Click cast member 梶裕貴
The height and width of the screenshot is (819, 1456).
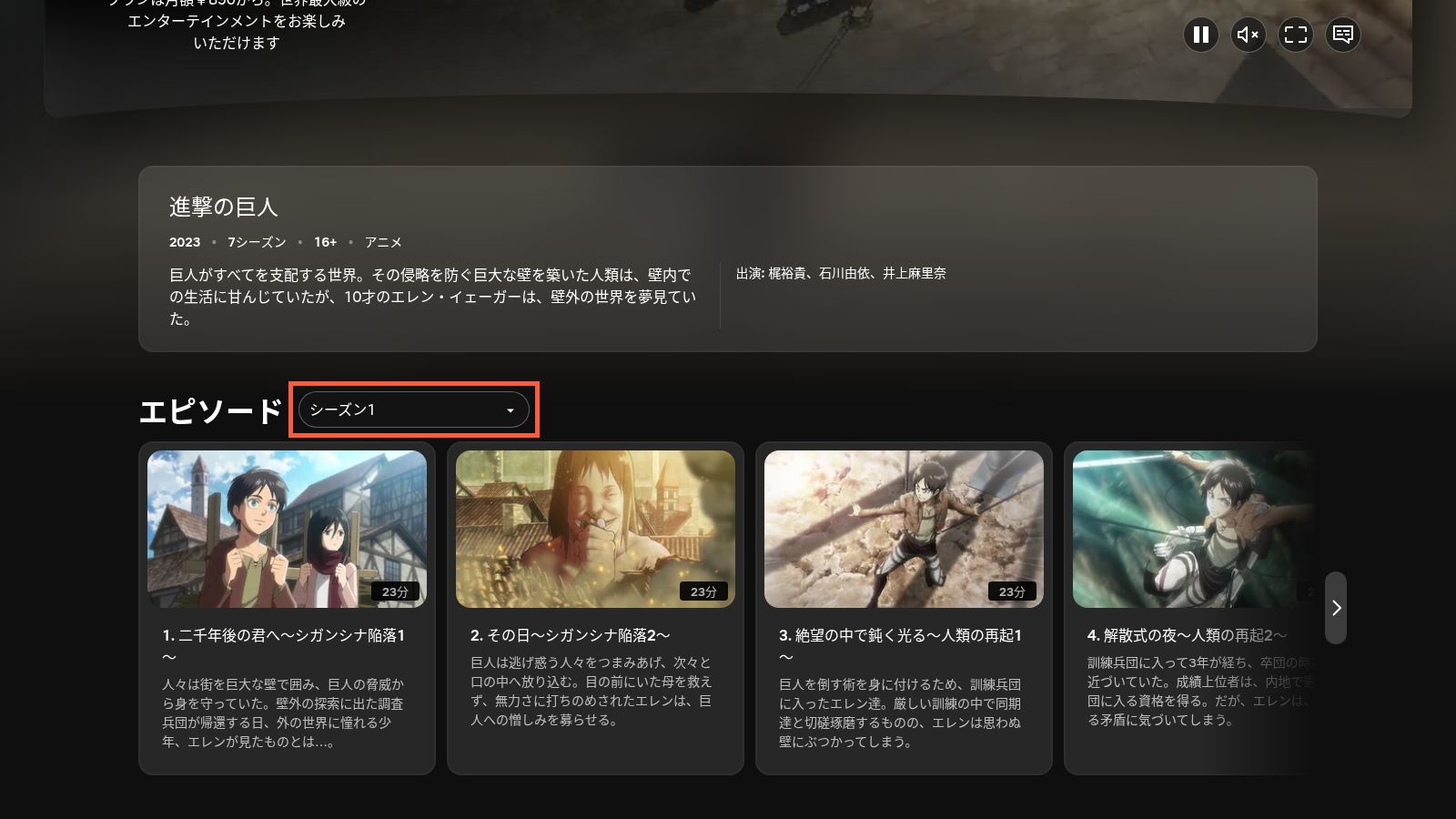point(787,273)
